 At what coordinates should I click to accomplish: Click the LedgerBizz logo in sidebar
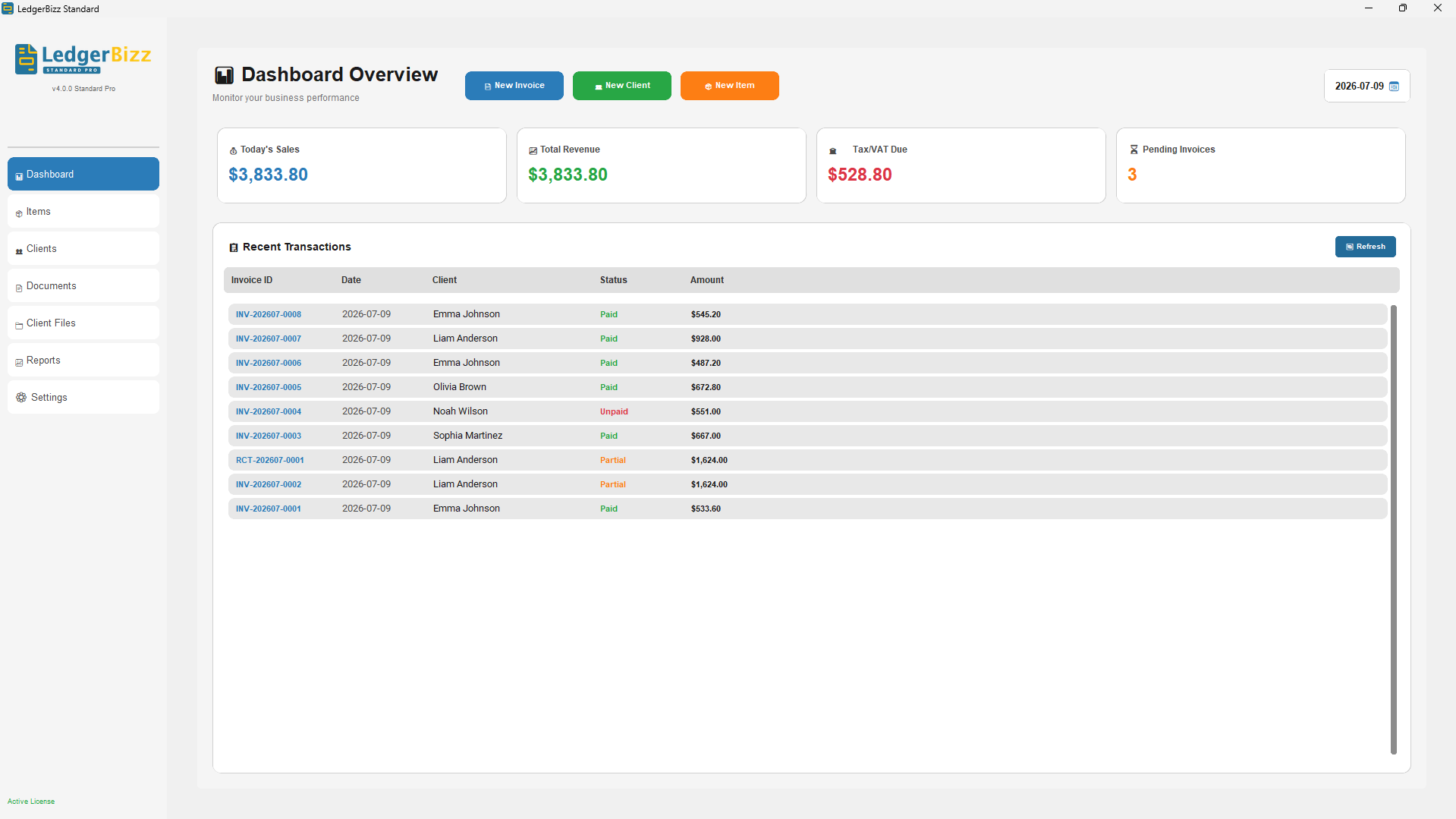pyautogui.click(x=83, y=59)
